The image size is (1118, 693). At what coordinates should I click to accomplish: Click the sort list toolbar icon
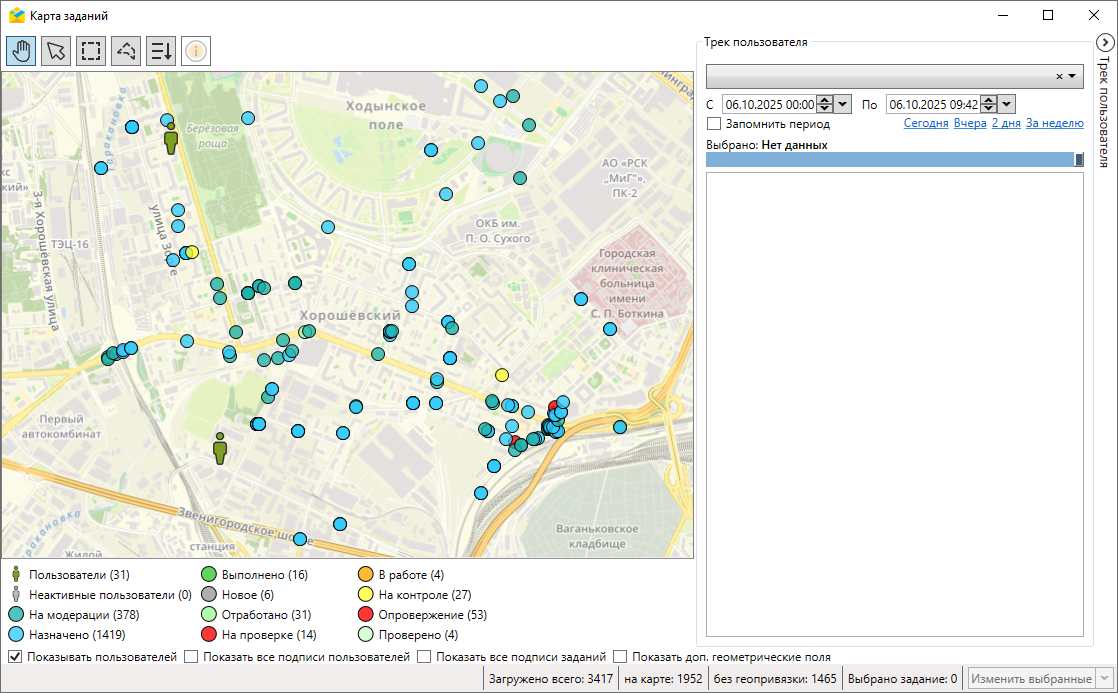pyautogui.click(x=161, y=50)
